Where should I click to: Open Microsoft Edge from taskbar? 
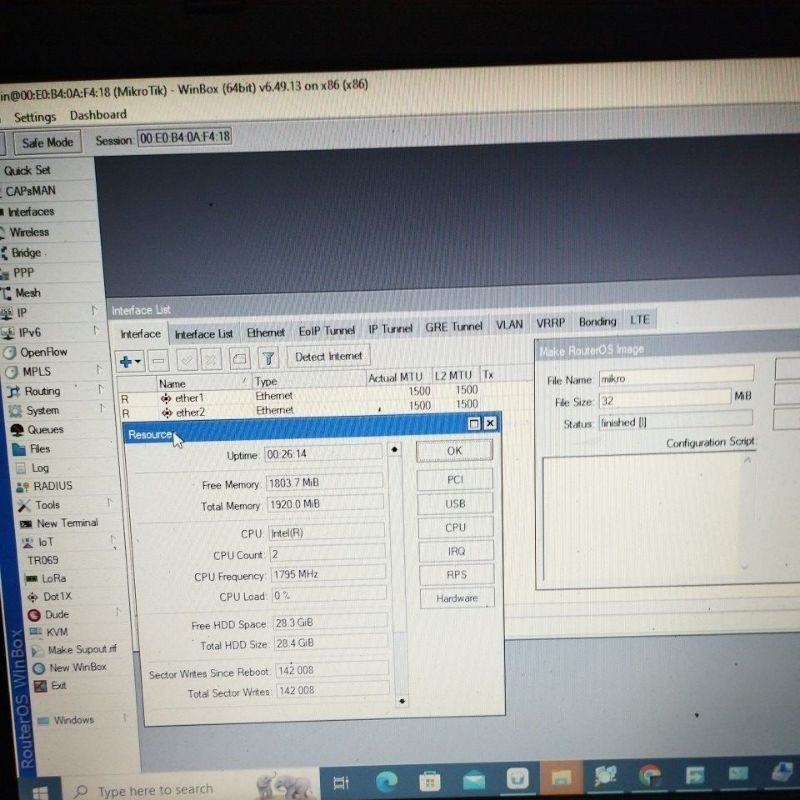(386, 782)
